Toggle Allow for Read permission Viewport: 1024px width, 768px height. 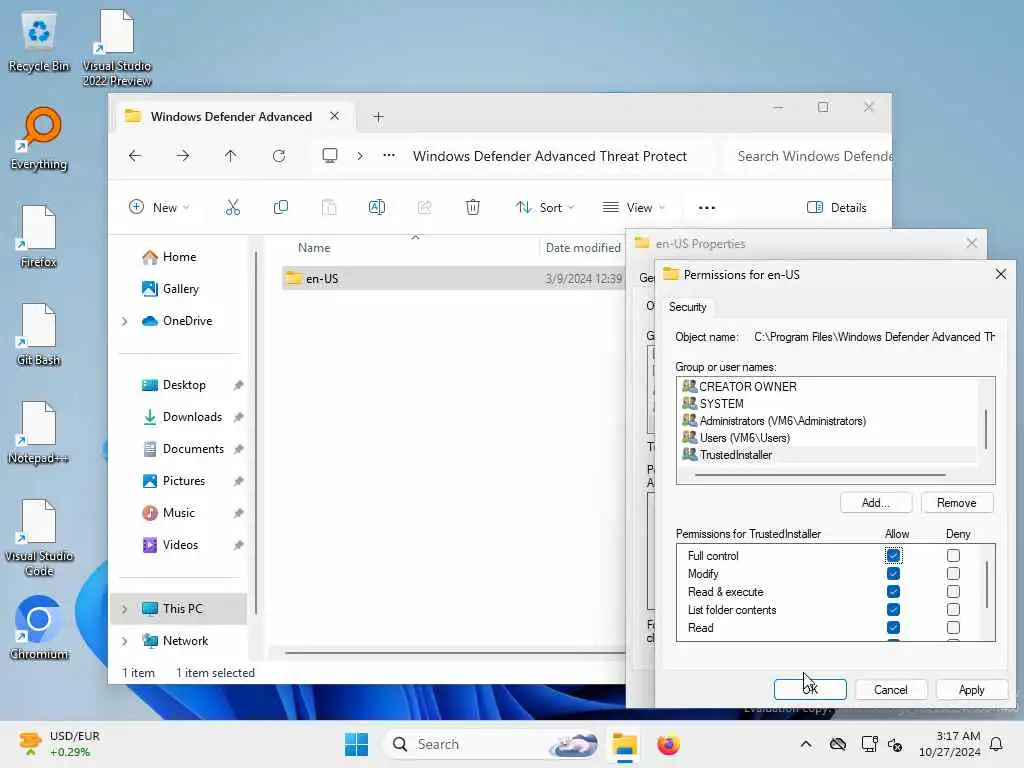coord(893,628)
